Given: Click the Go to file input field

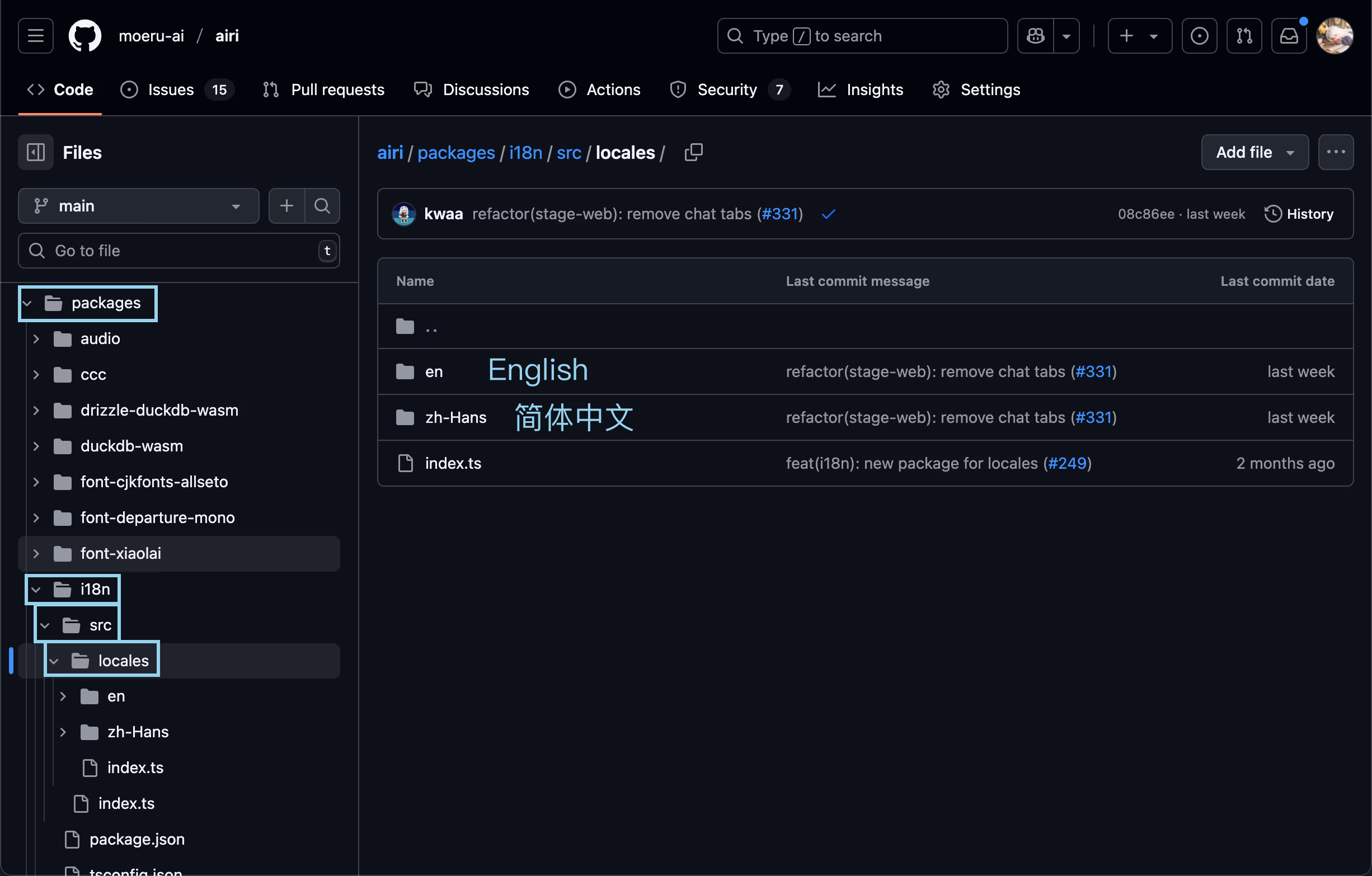Looking at the screenshot, I should tap(171, 251).
